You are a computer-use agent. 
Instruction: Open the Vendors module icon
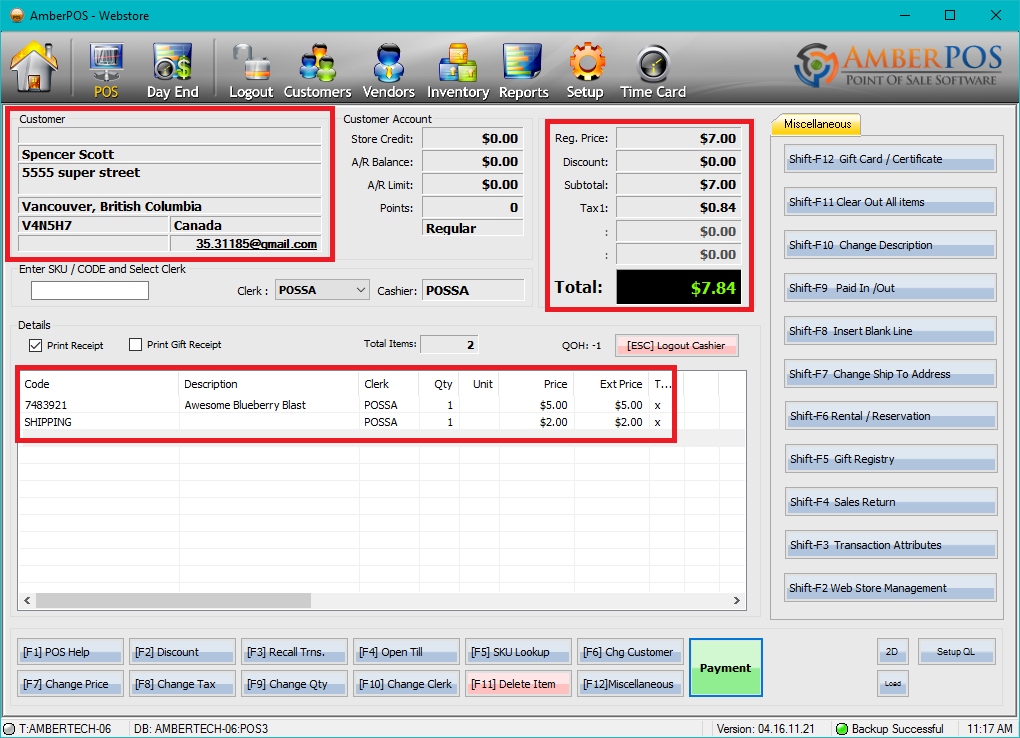pyautogui.click(x=388, y=70)
